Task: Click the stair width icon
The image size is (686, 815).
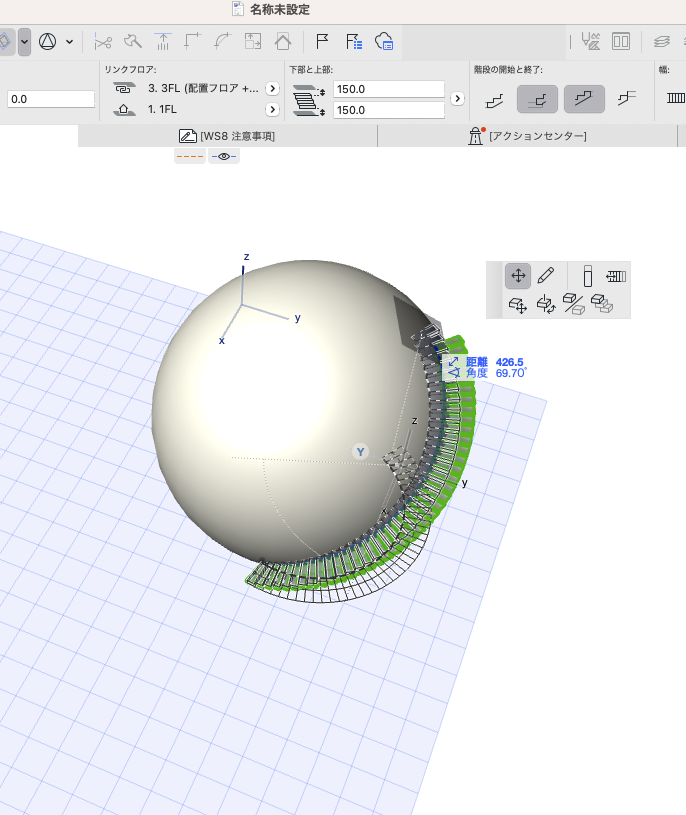Action: click(676, 98)
